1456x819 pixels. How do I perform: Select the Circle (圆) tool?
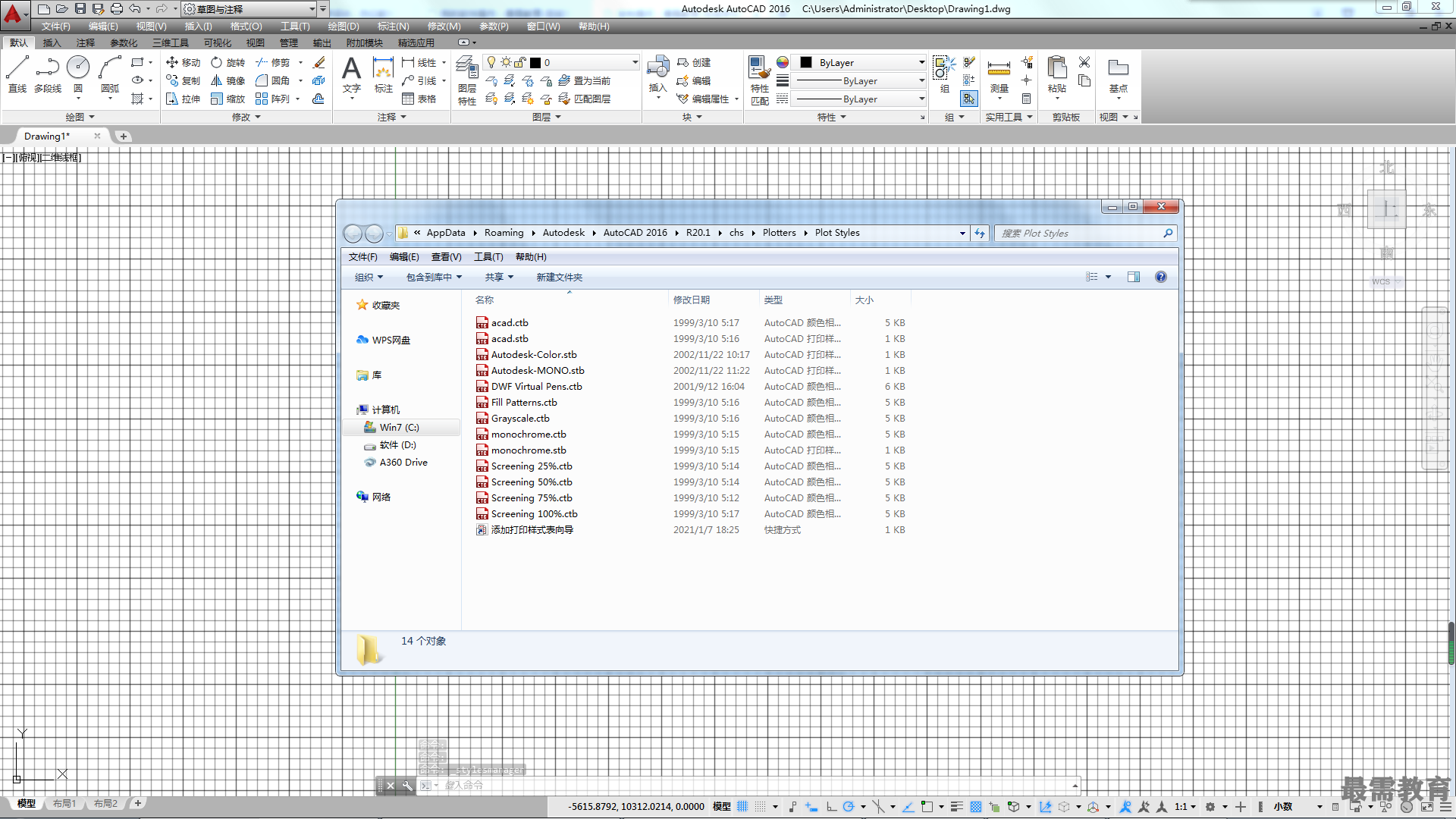[78, 74]
